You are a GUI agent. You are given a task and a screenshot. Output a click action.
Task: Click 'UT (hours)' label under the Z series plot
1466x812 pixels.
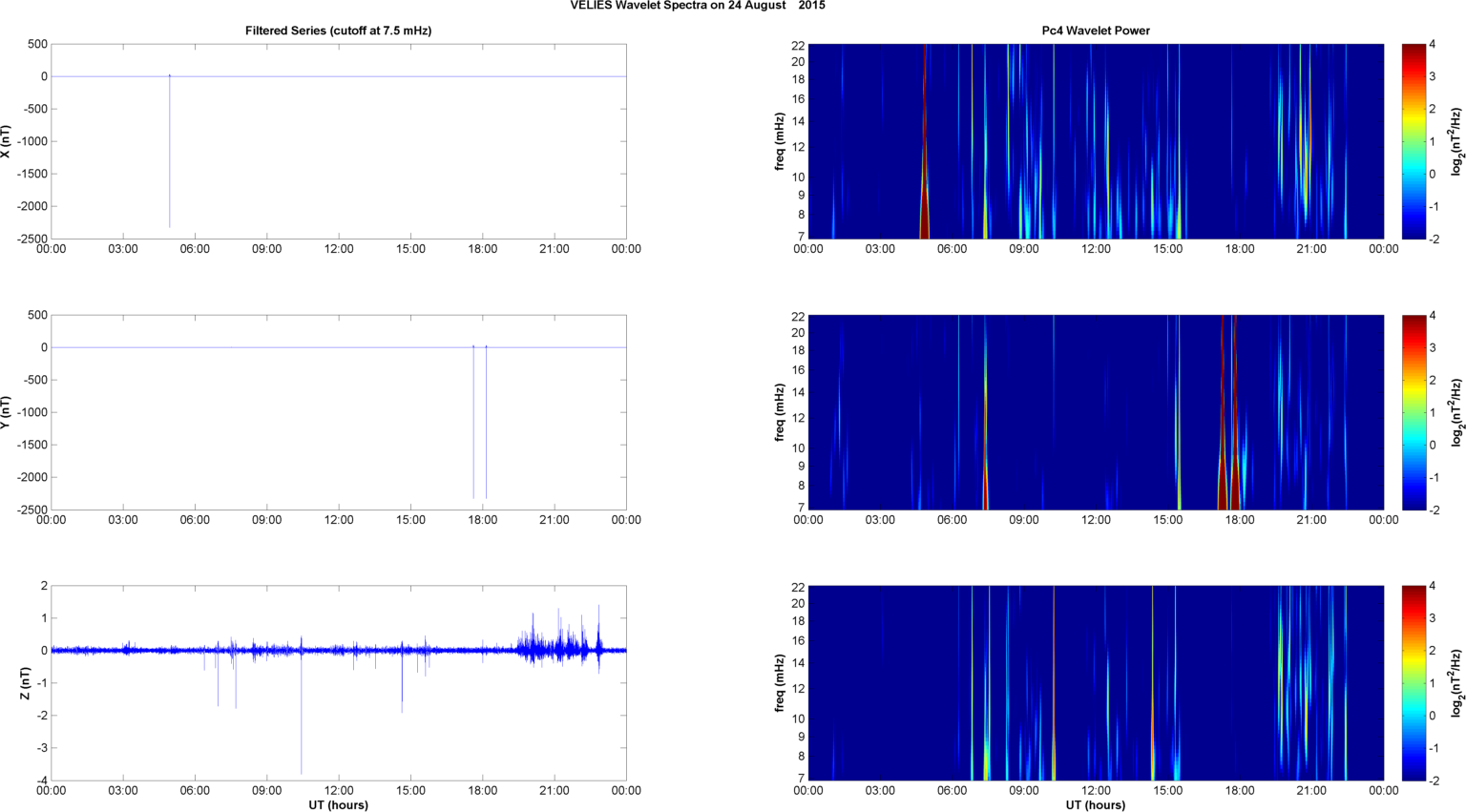coord(338,804)
